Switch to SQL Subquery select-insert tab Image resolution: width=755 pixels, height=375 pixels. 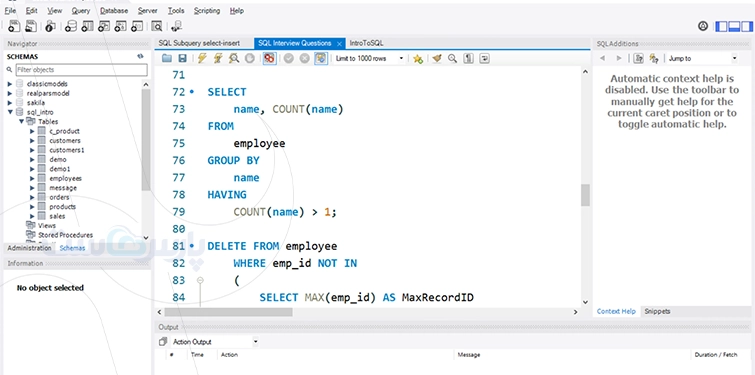tap(205, 43)
